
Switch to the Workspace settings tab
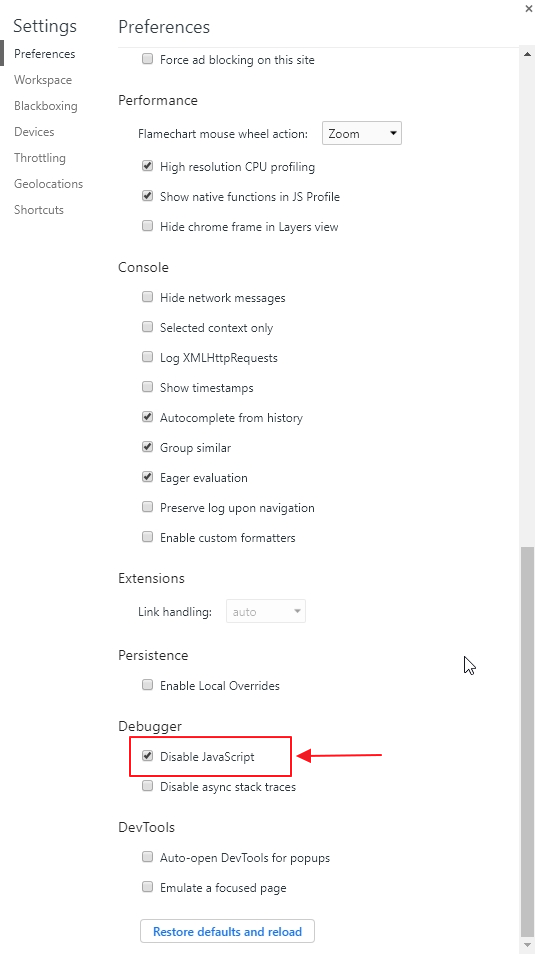pyautogui.click(x=43, y=80)
